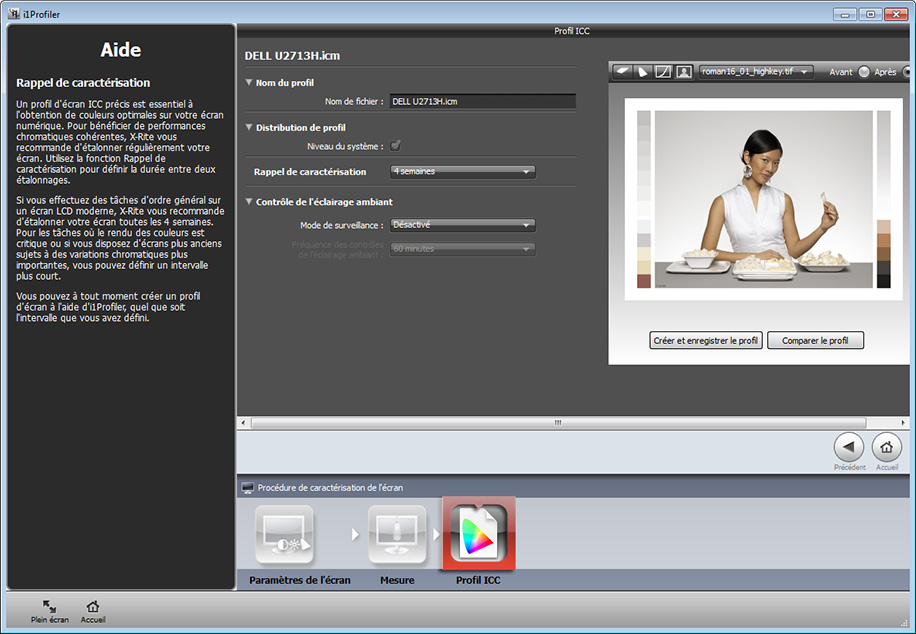This screenshot has height=634, width=916.
Task: Click the preview photo of the woman
Action: tap(764, 199)
